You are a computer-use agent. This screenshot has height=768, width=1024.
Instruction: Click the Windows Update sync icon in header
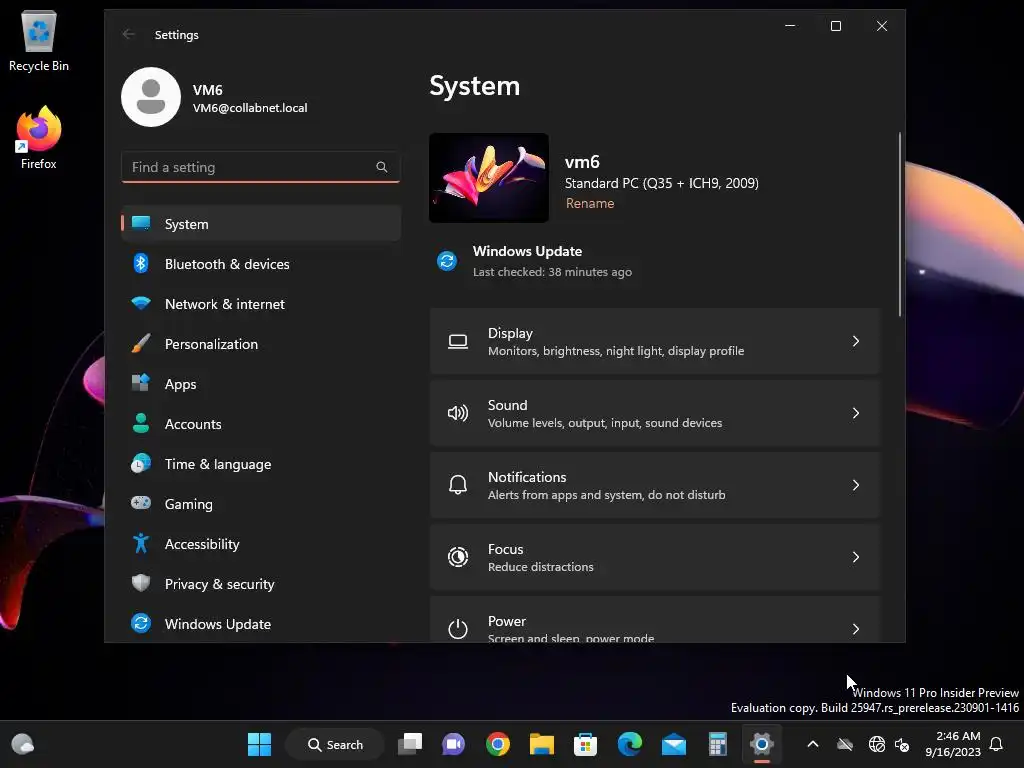[x=447, y=261]
